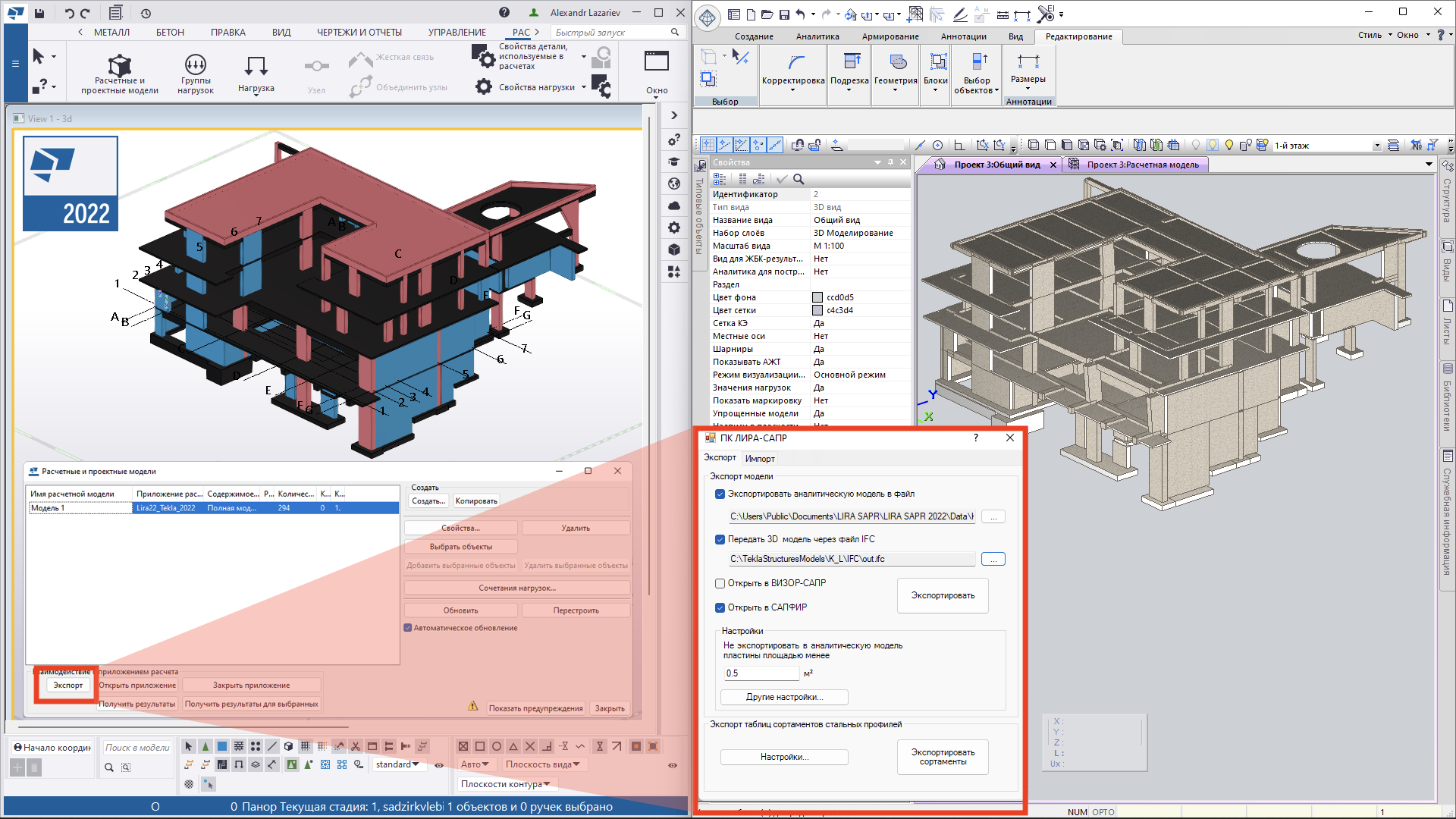Click the minimum plate area field '0.5'
The image size is (1456, 819).
(761, 673)
